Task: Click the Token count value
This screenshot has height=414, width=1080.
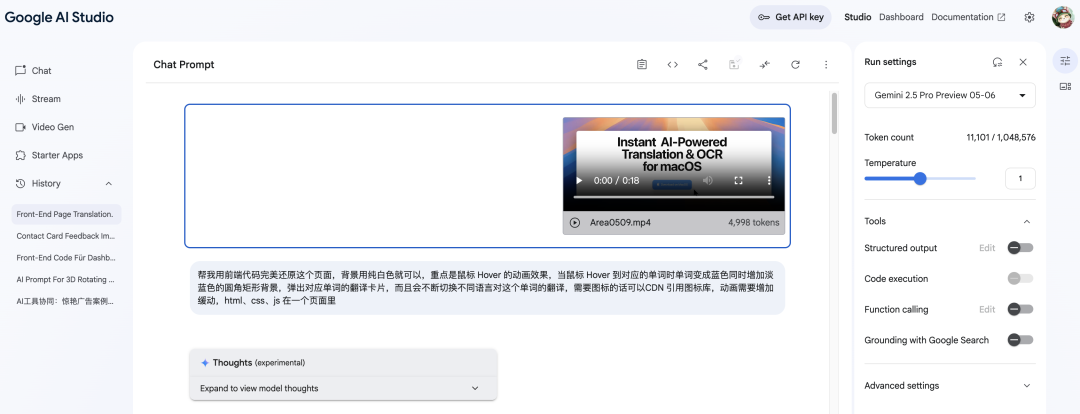Action: point(1001,138)
